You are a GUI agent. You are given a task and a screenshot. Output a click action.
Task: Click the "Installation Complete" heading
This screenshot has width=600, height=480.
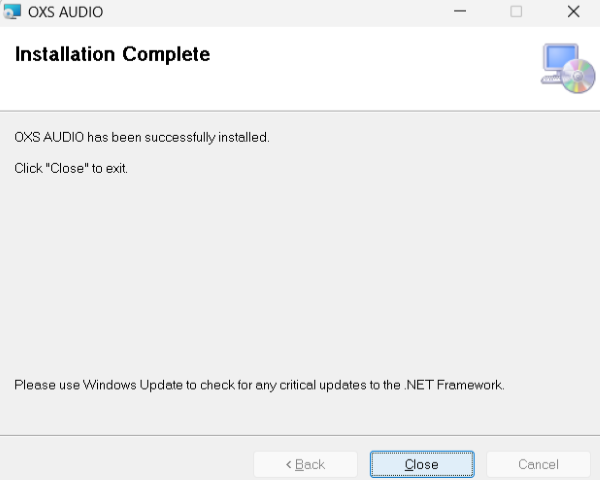(x=112, y=55)
